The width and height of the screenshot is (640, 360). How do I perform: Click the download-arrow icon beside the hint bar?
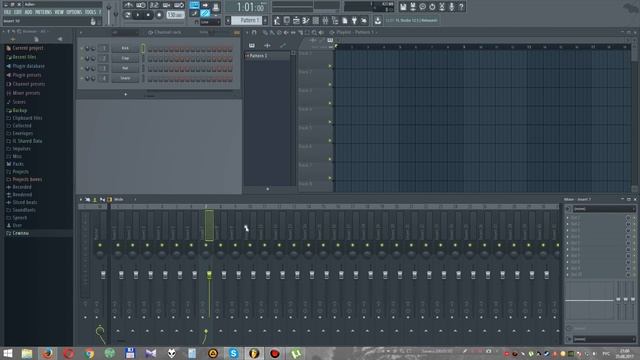point(378,20)
